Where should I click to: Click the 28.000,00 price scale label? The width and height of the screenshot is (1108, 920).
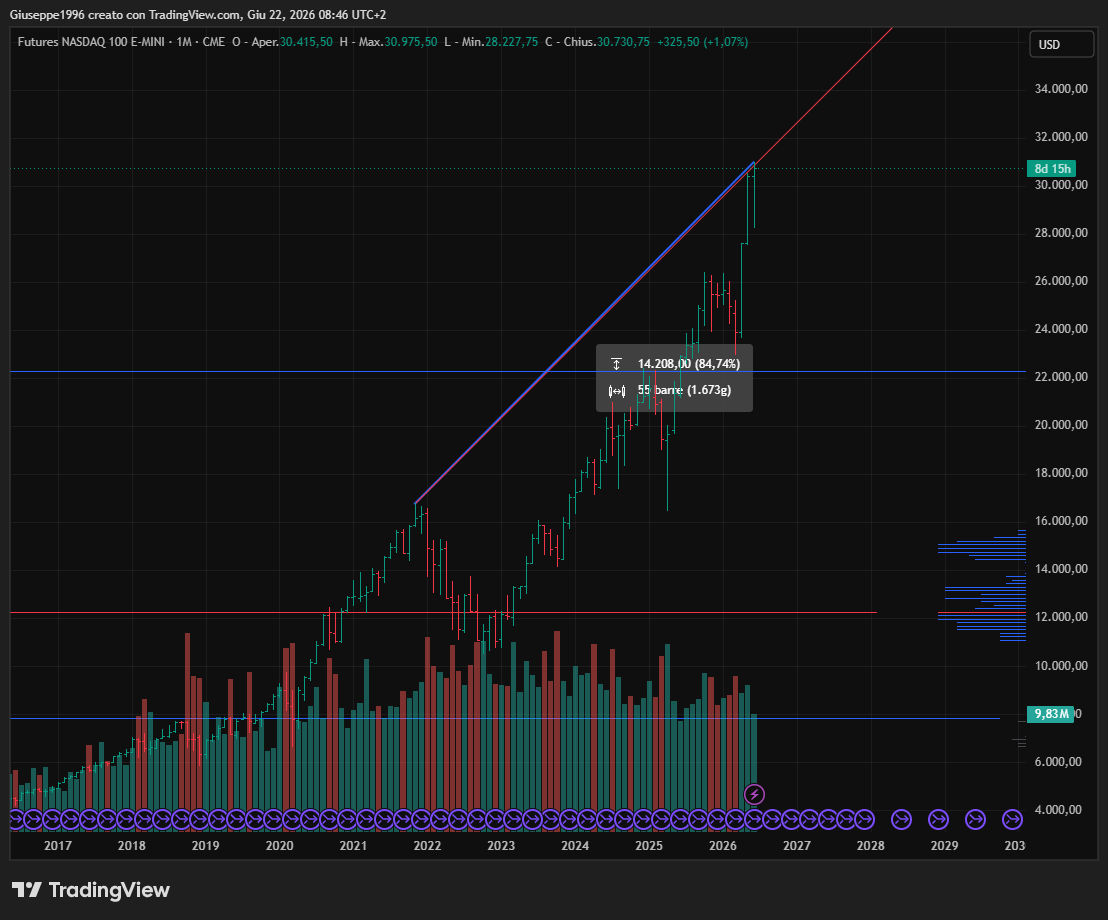(x=1061, y=232)
